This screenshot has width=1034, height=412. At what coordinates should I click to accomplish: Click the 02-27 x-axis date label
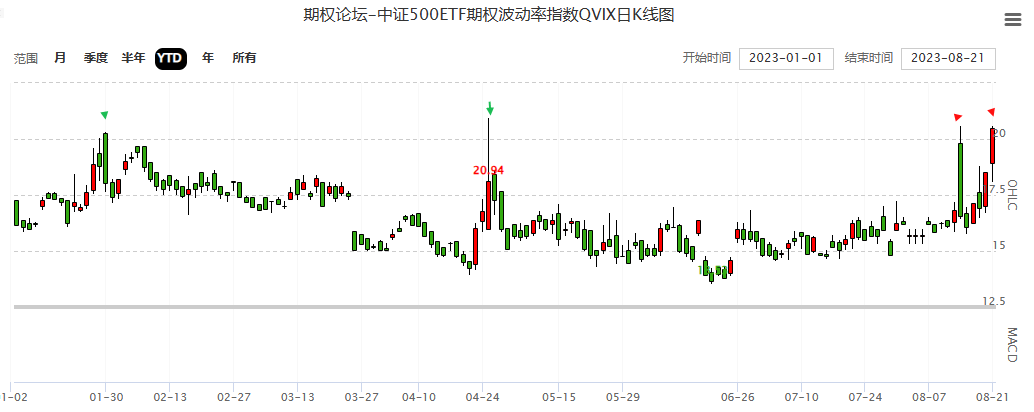234,397
